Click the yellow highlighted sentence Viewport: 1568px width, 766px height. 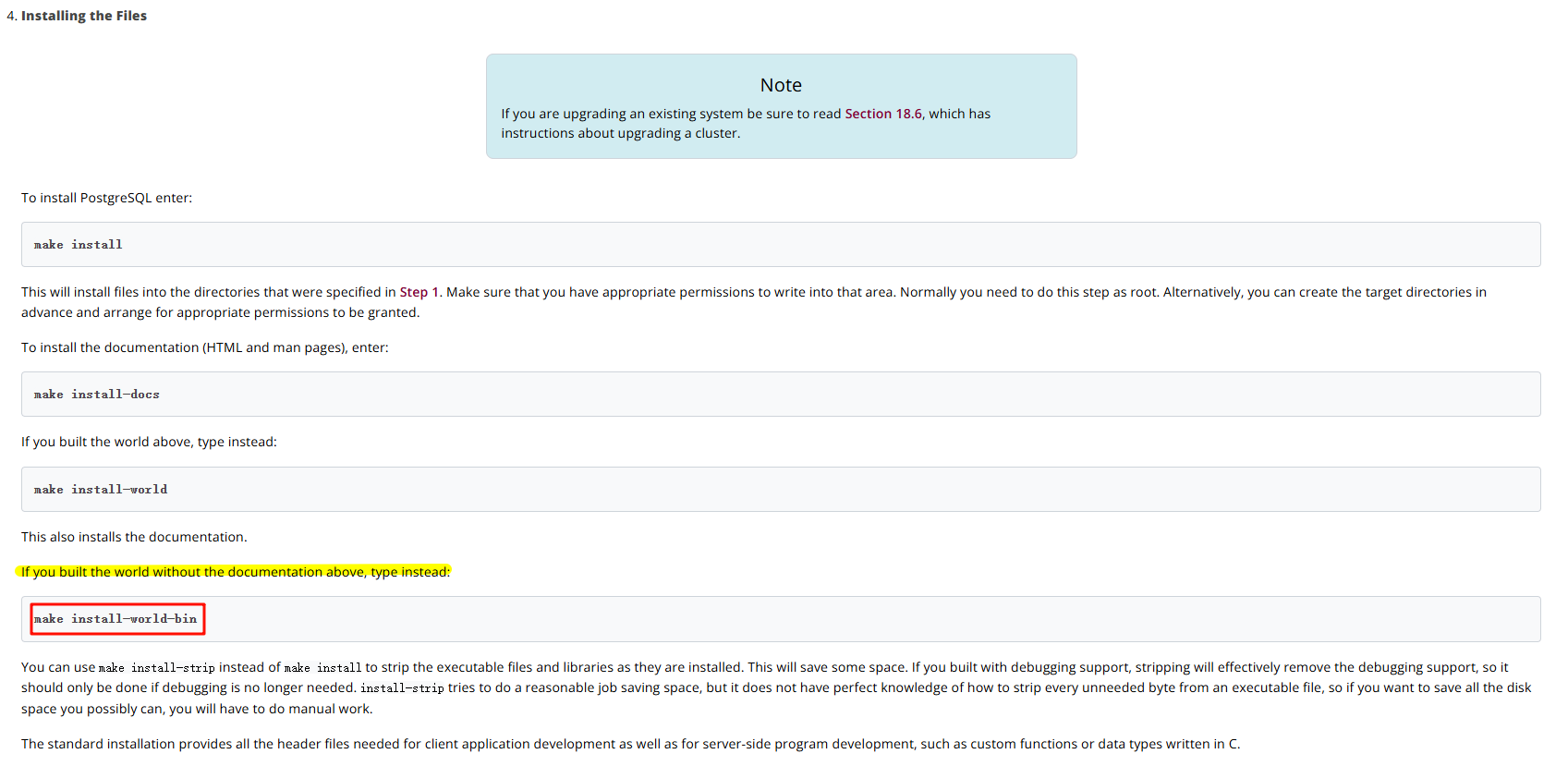pos(236,572)
